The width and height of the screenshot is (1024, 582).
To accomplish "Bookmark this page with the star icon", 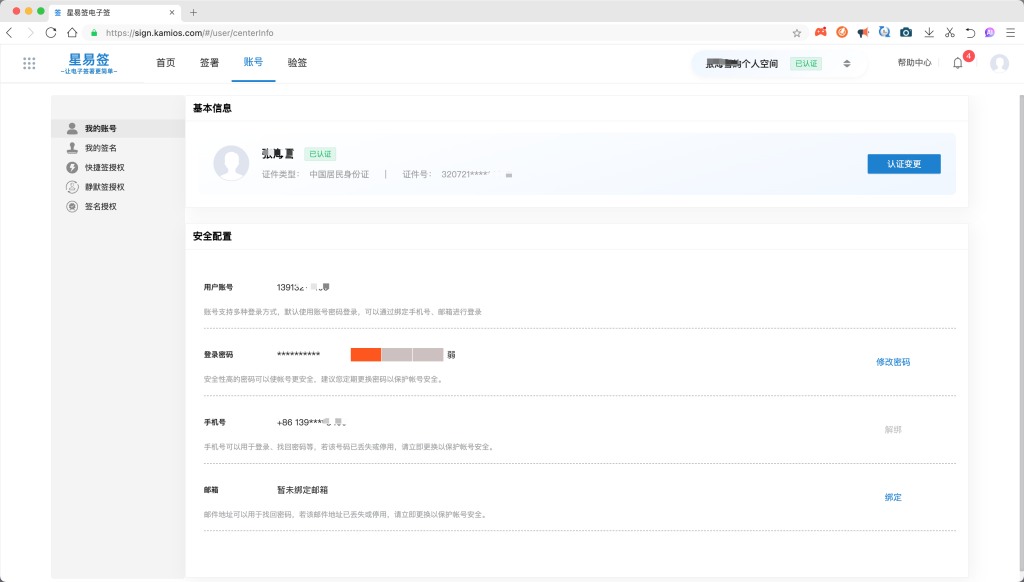I will [x=797, y=33].
